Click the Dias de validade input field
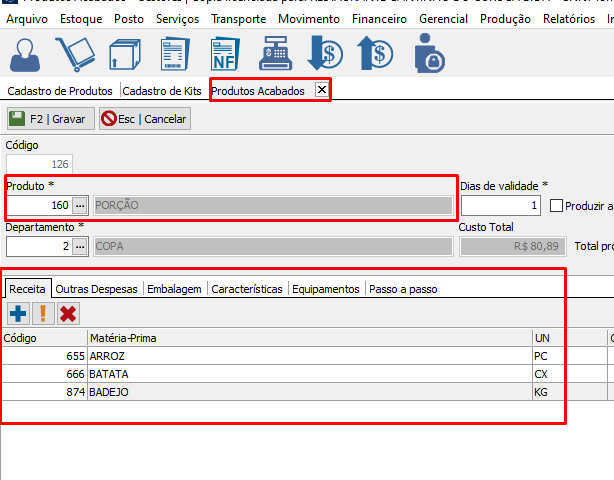This screenshot has width=614, height=480. click(x=500, y=205)
